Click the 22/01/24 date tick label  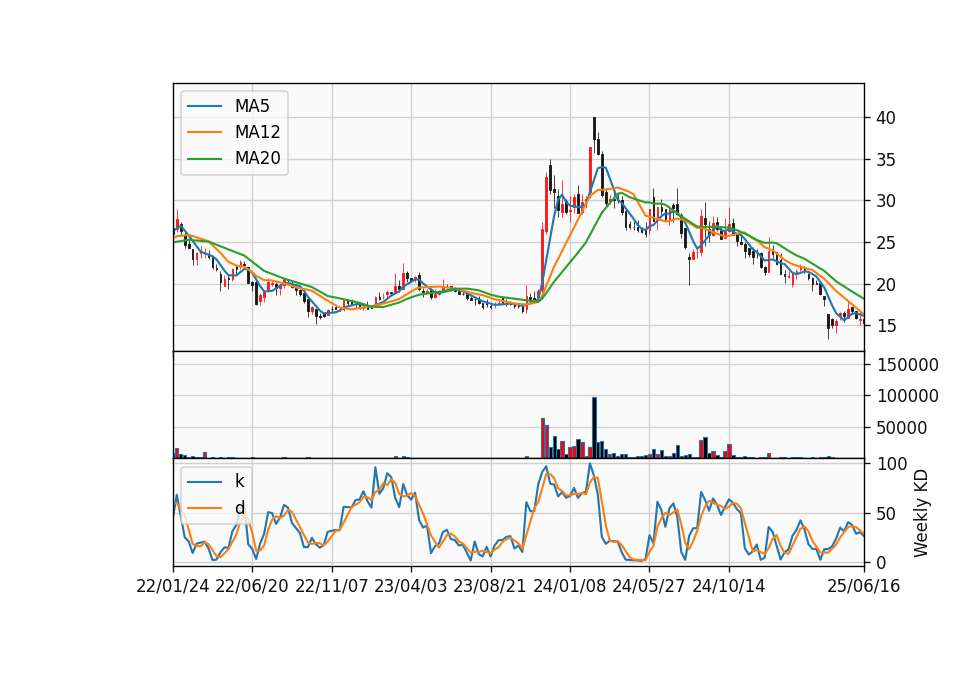(173, 586)
